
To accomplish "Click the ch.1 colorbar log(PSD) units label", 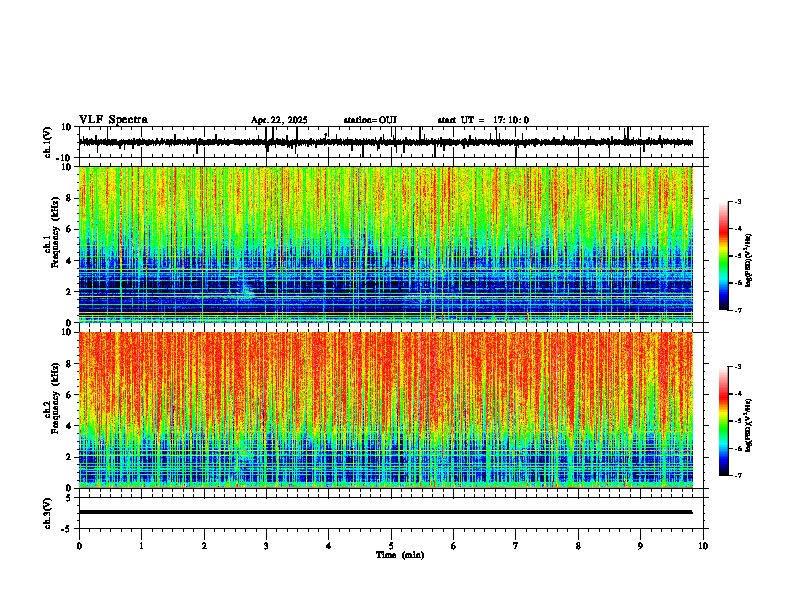I will coord(748,260).
